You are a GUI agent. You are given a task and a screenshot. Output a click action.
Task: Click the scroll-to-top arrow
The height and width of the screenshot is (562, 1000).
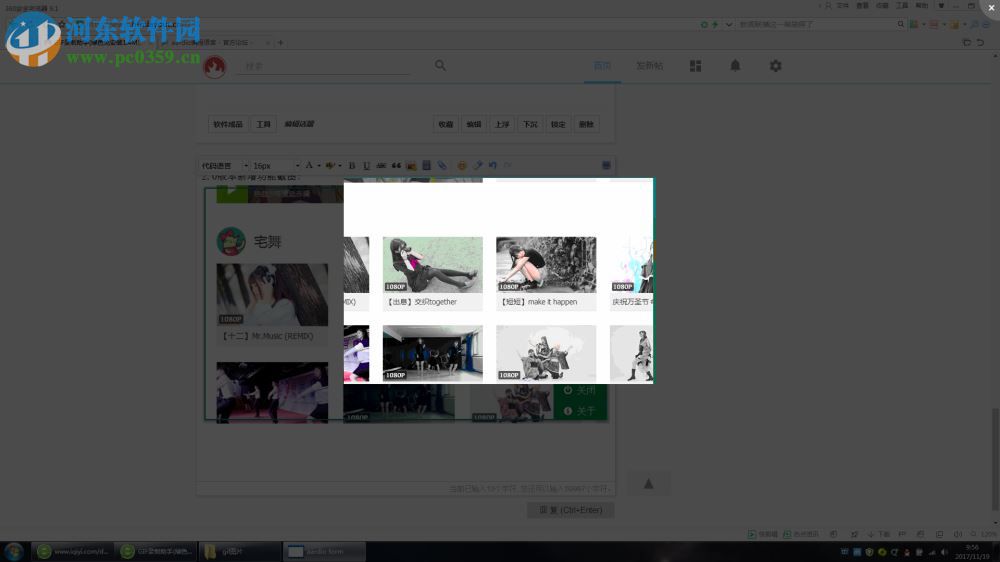(648, 484)
